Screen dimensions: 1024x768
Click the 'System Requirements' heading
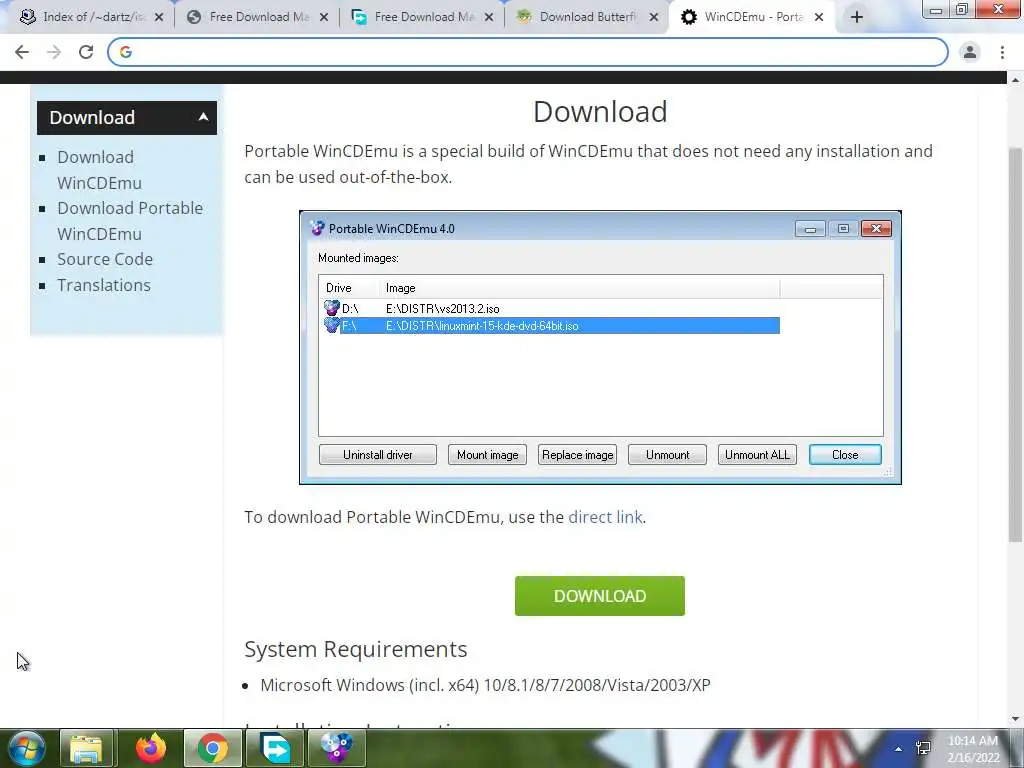pyautogui.click(x=356, y=649)
